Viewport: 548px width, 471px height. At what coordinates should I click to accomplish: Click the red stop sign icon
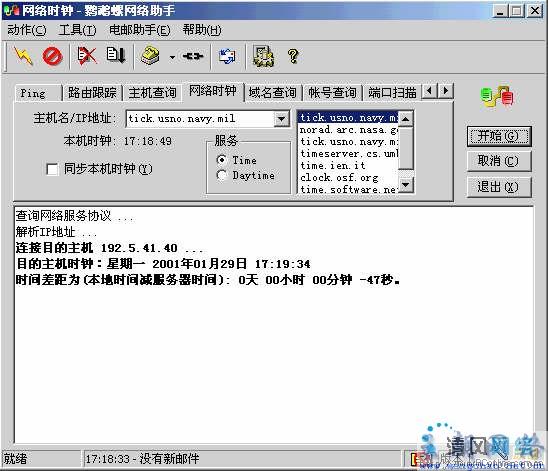[52, 56]
